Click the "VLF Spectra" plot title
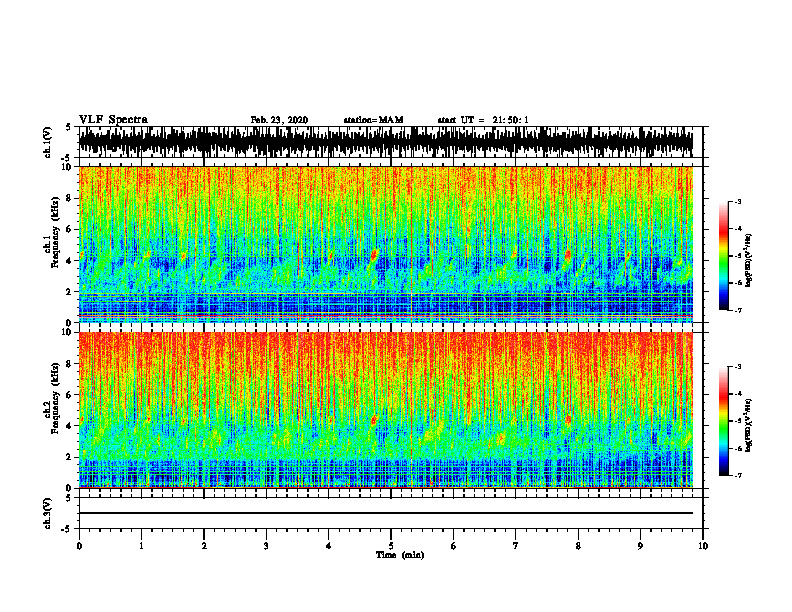The height and width of the screenshot is (612, 792). 113,120
